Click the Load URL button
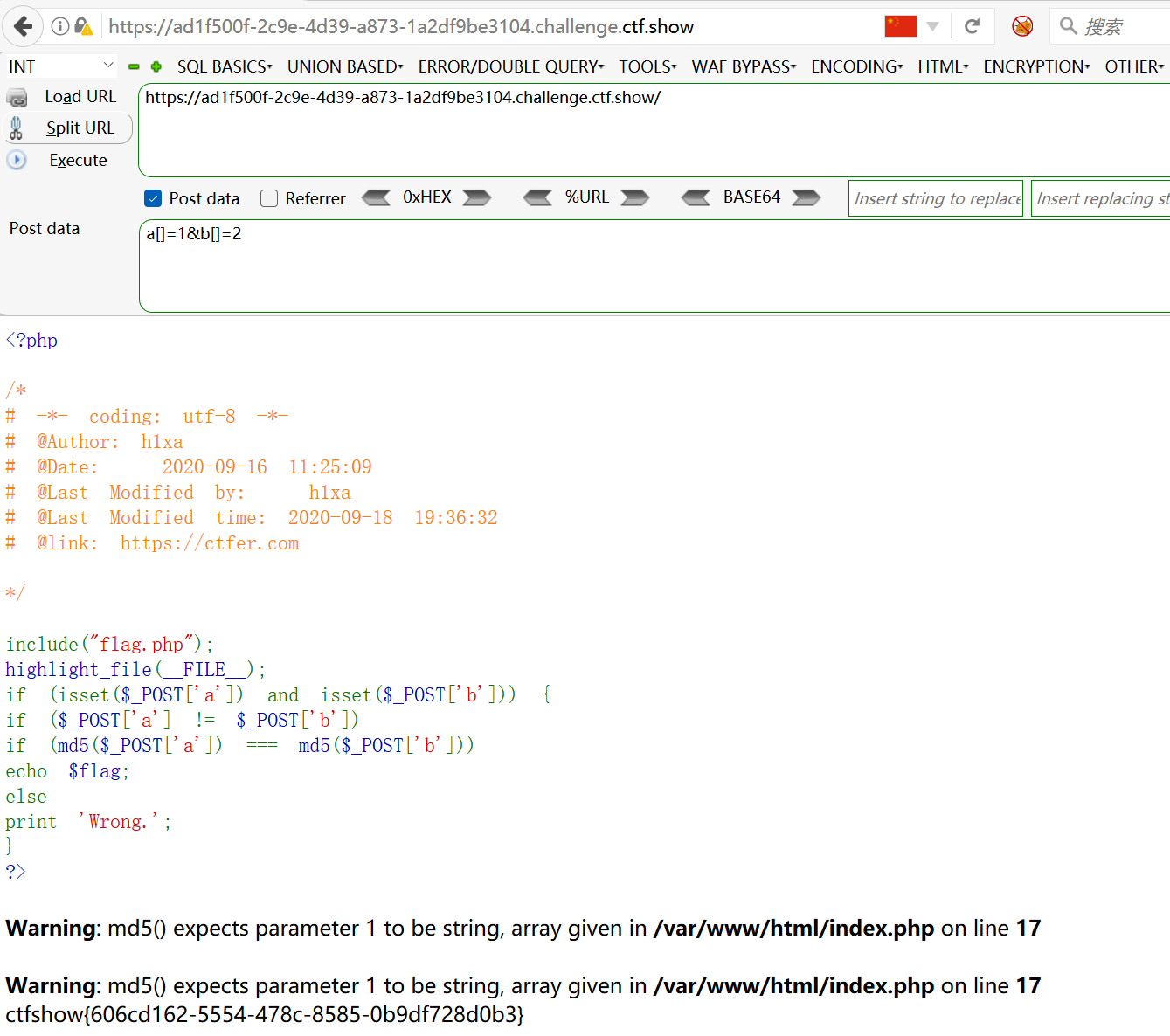The width and height of the screenshot is (1170, 1036). click(80, 97)
